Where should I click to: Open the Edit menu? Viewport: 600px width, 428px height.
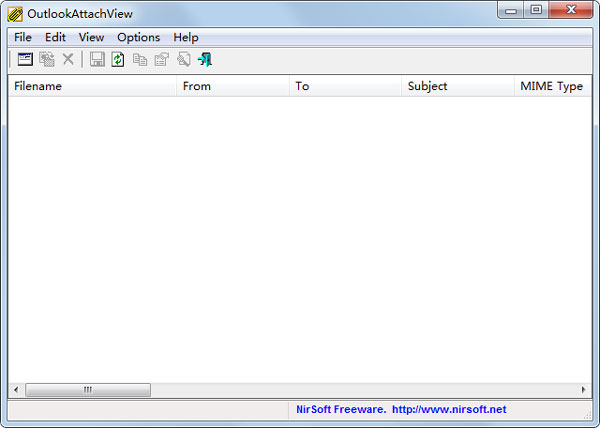click(55, 37)
